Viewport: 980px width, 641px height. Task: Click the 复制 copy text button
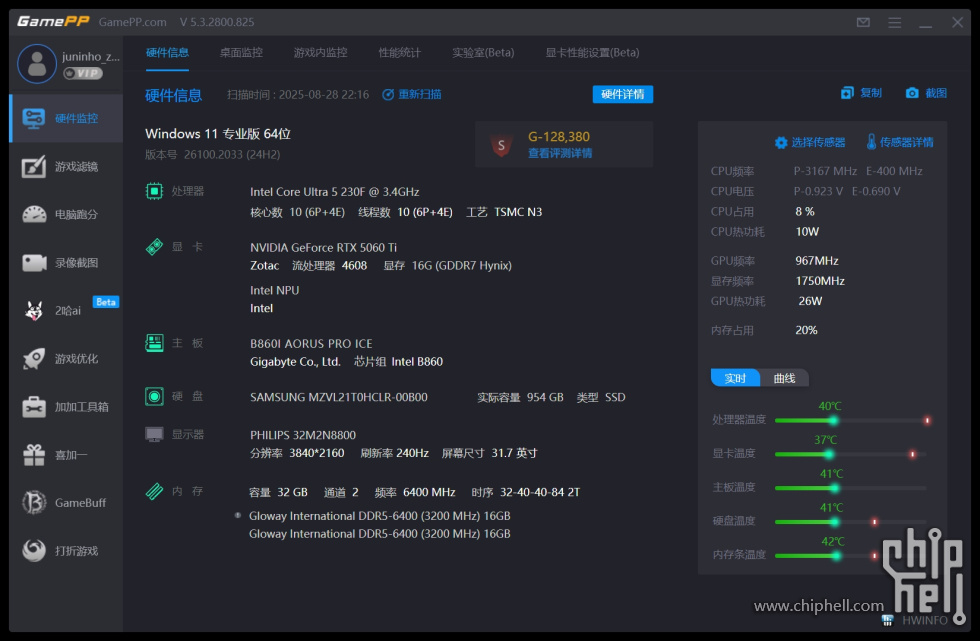871,93
